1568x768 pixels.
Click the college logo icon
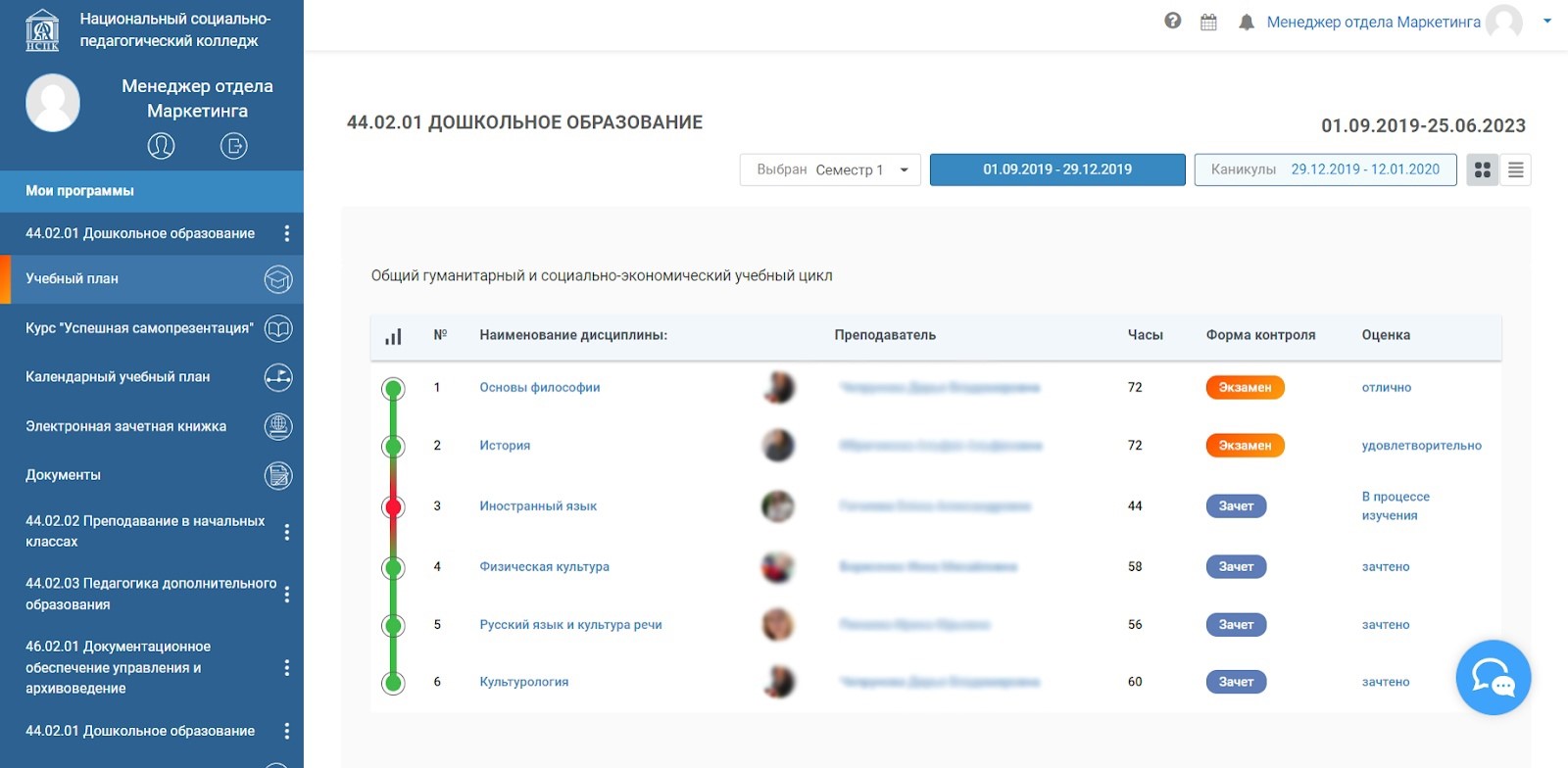(42, 29)
